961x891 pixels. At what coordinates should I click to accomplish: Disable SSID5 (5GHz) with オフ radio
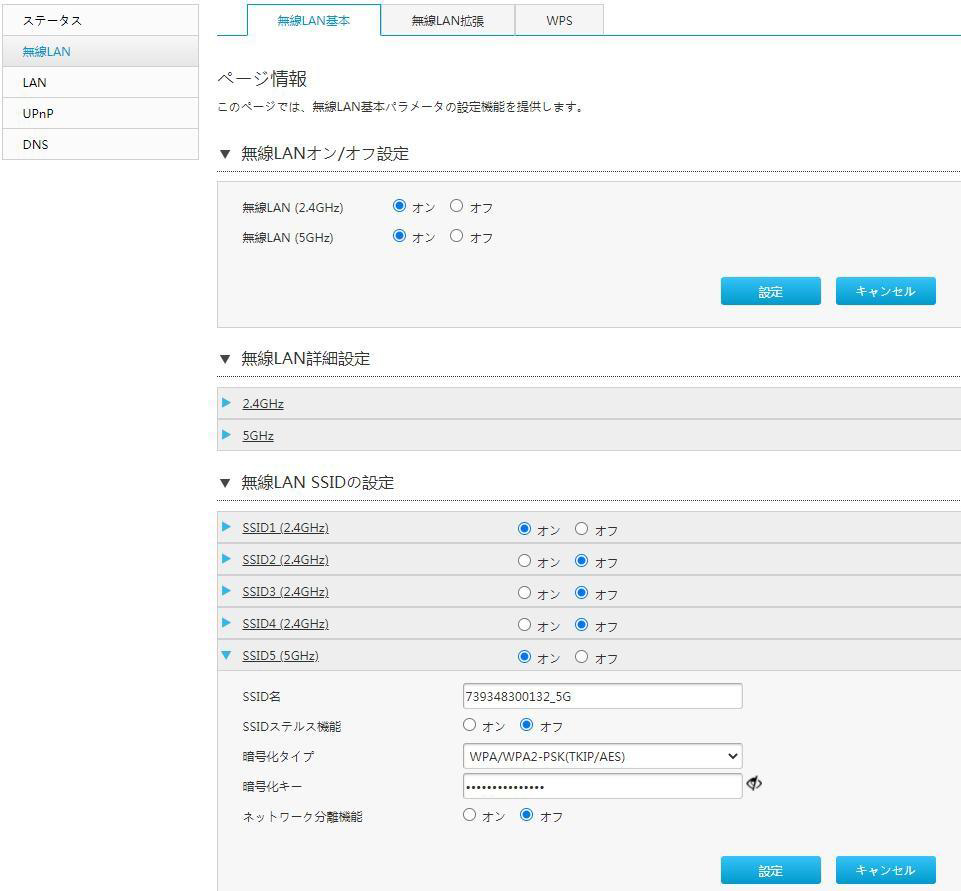pyautogui.click(x=582, y=656)
